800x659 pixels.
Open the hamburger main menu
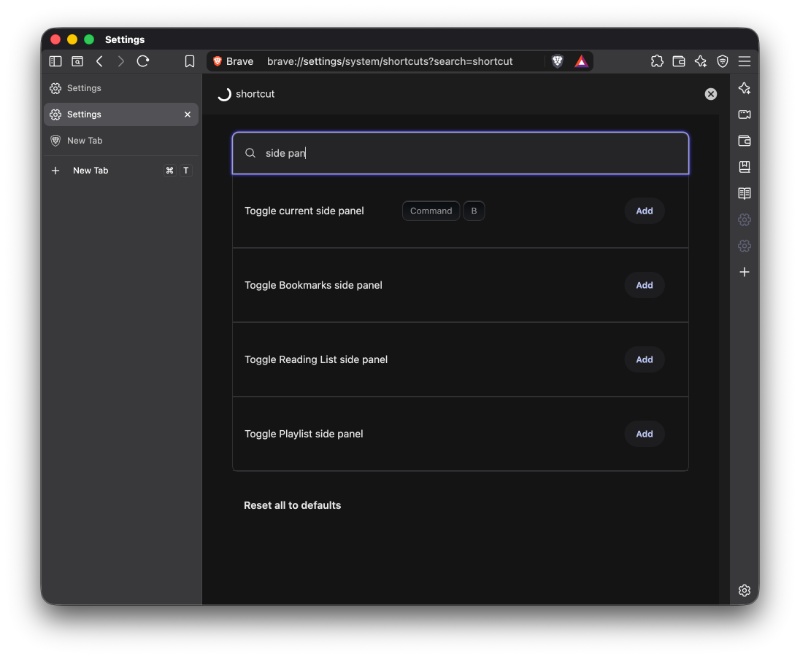744,61
